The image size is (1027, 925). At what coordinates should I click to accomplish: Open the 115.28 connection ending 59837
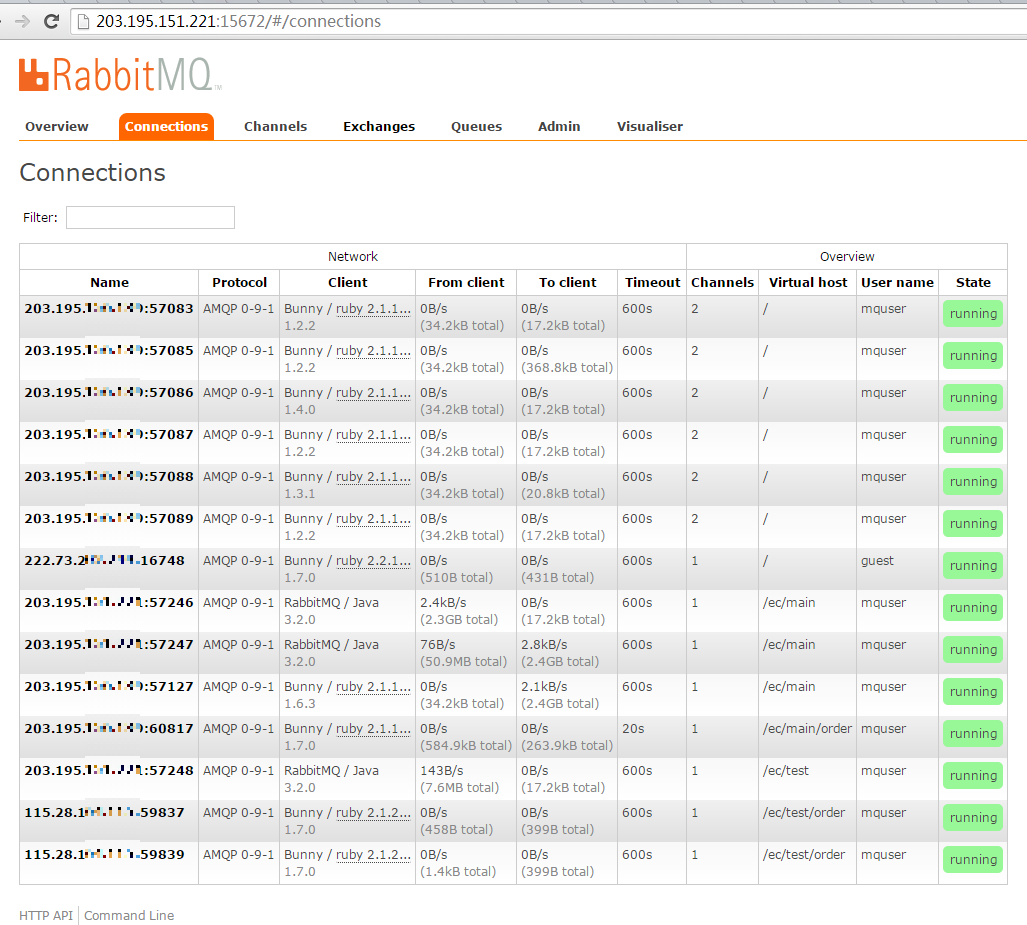(x=104, y=812)
